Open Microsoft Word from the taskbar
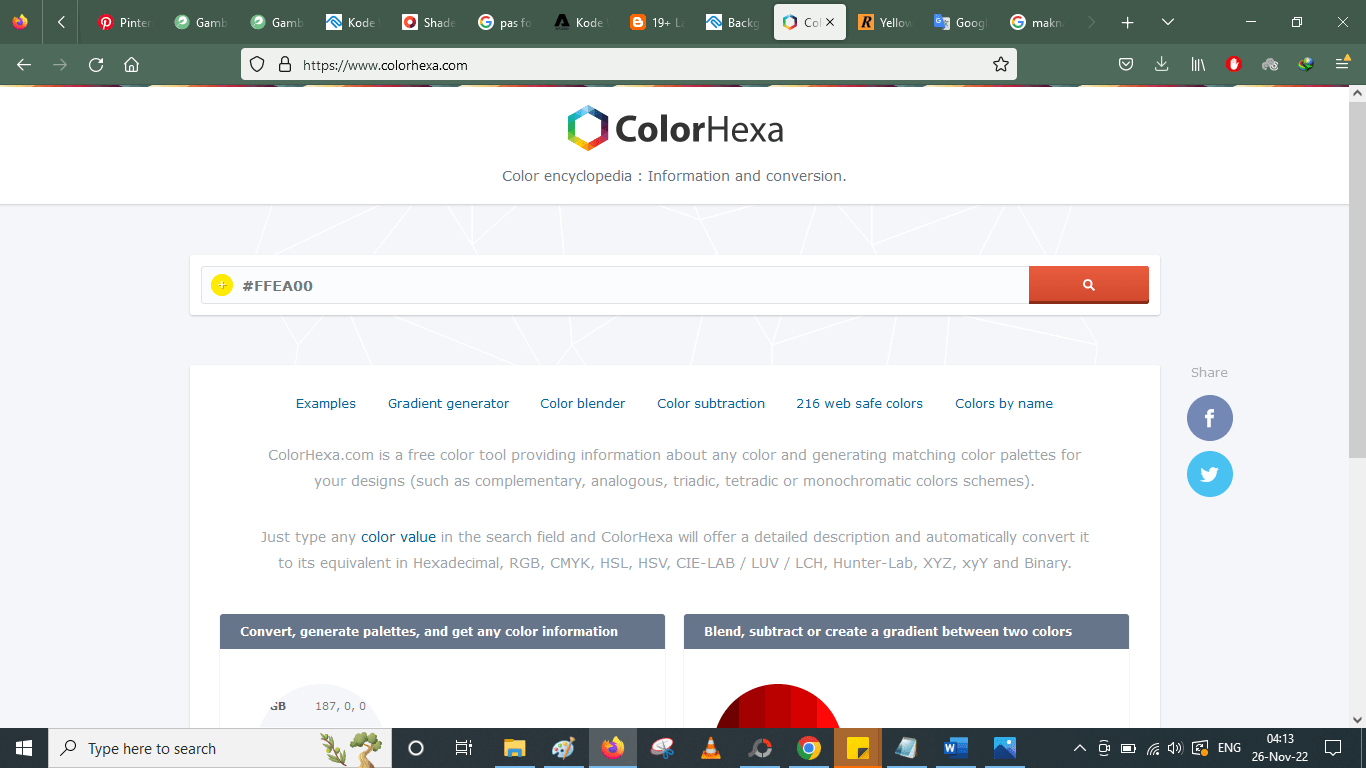1366x768 pixels. coord(956,748)
